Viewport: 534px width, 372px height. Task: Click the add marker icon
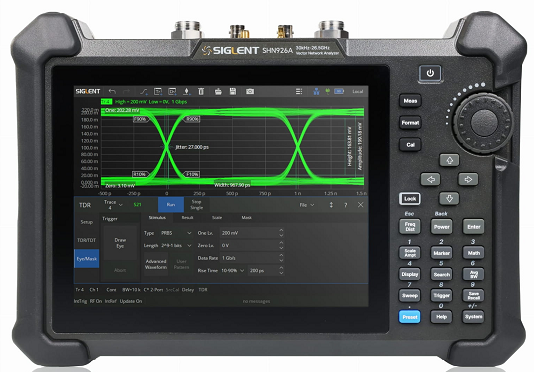[x=186, y=91]
